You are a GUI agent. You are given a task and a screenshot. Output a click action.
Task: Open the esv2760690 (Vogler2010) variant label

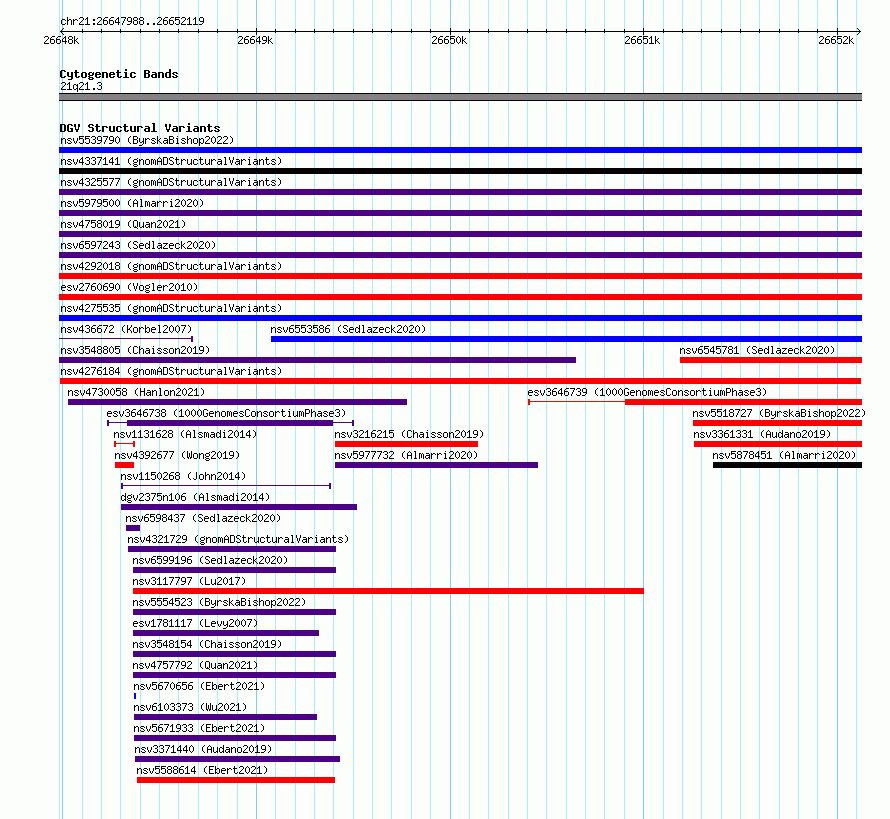click(129, 287)
